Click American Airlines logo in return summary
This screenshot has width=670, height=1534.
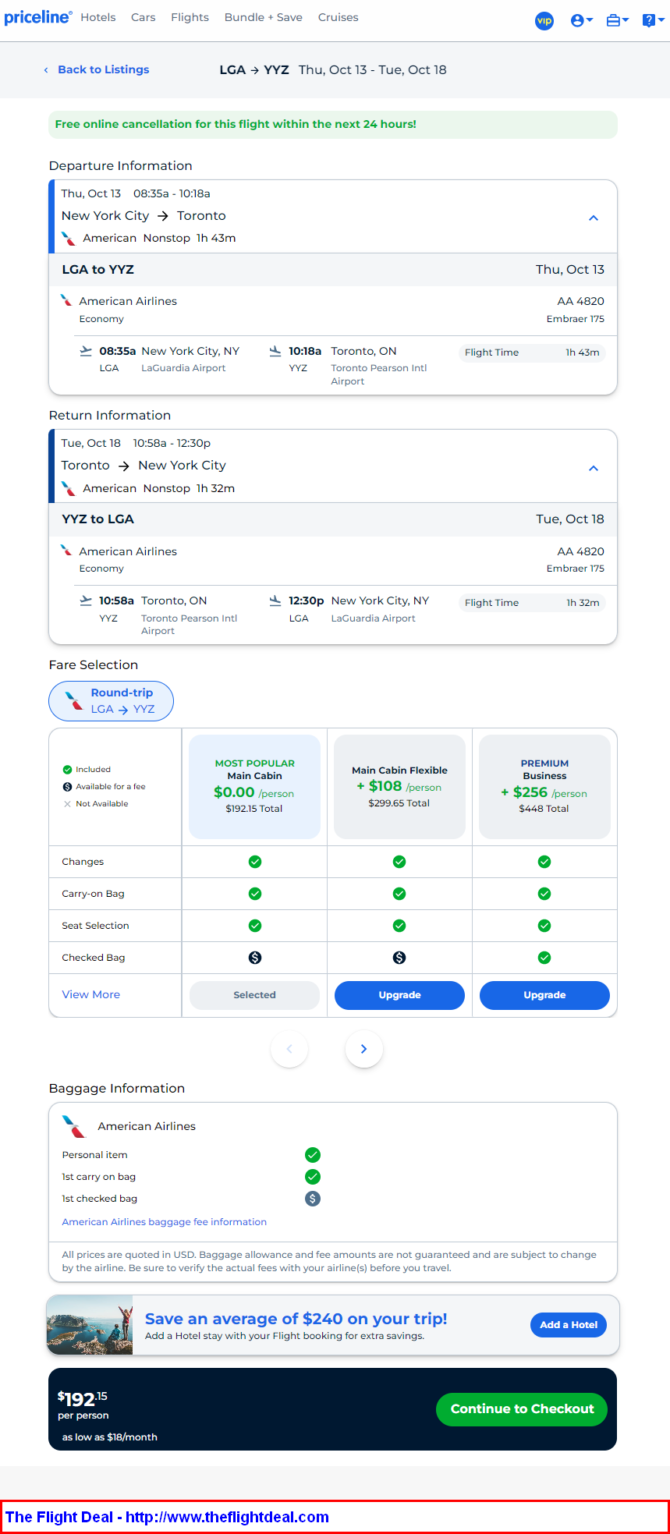(x=68, y=488)
